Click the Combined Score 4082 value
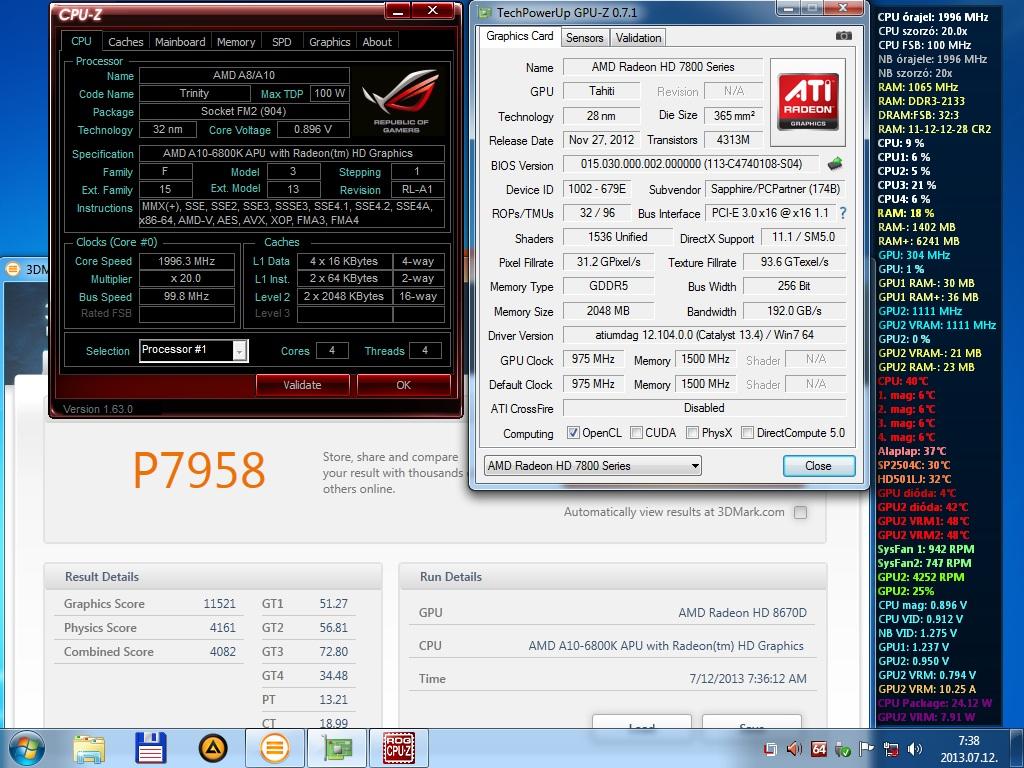Image resolution: width=1024 pixels, height=768 pixels. point(222,652)
